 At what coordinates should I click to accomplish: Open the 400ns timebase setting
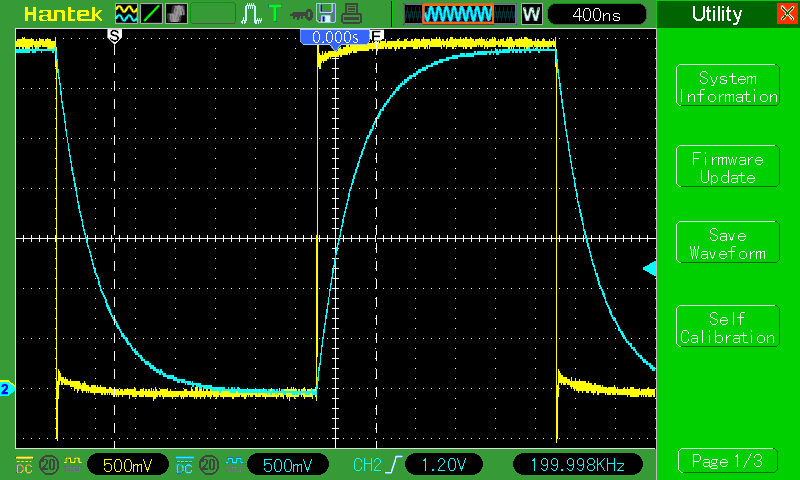(596, 14)
